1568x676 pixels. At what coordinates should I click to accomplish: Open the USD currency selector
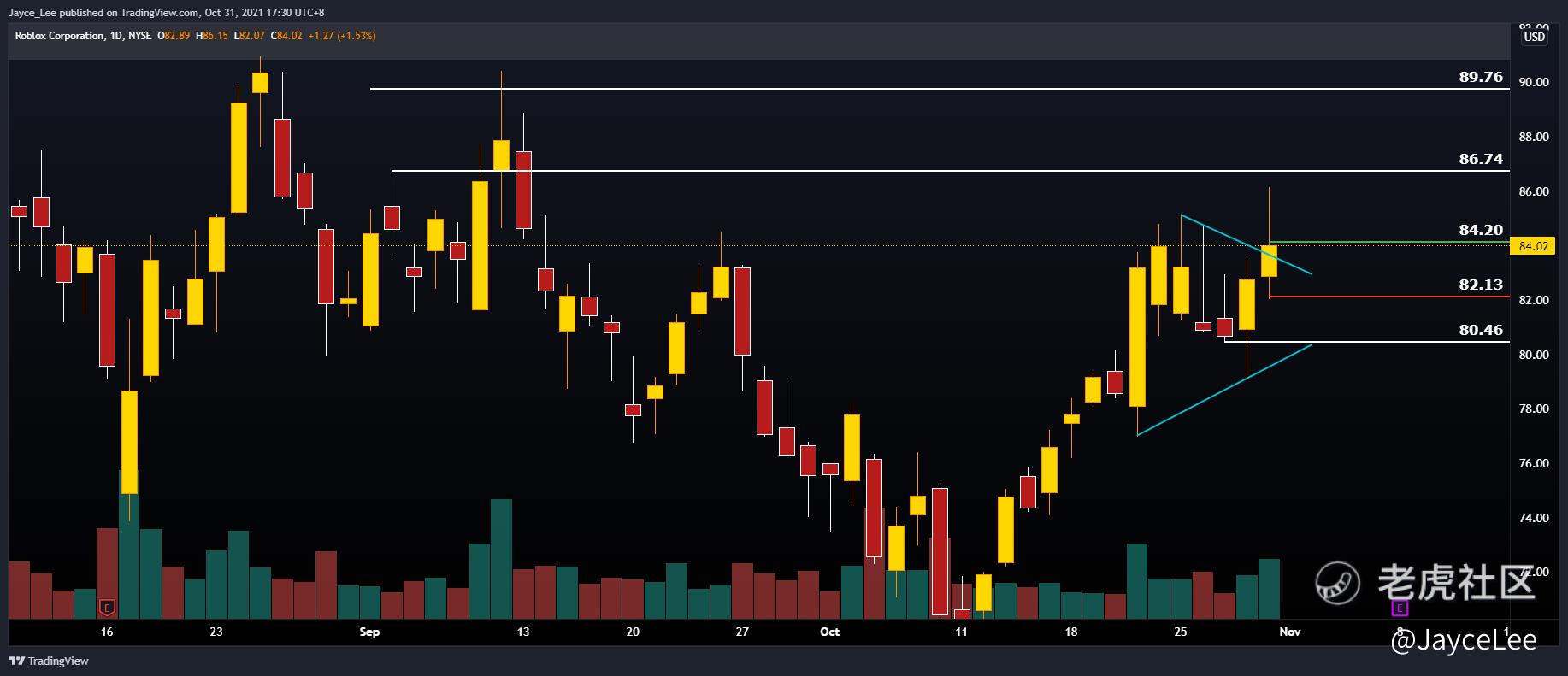coord(1535,37)
